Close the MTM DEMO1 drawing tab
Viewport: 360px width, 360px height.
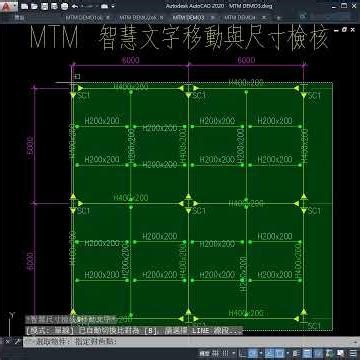tap(108, 17)
